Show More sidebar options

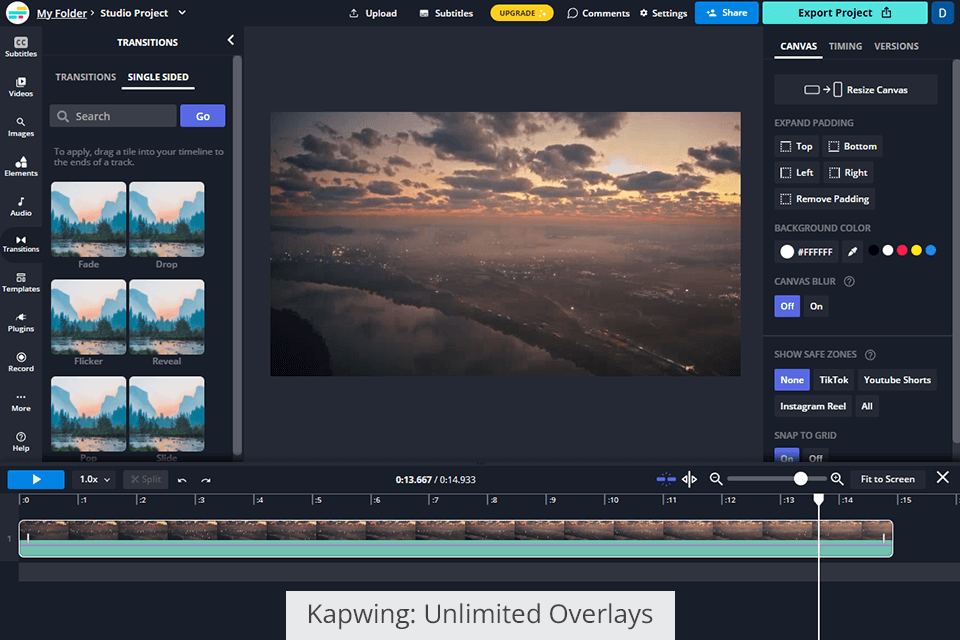tap(21, 402)
